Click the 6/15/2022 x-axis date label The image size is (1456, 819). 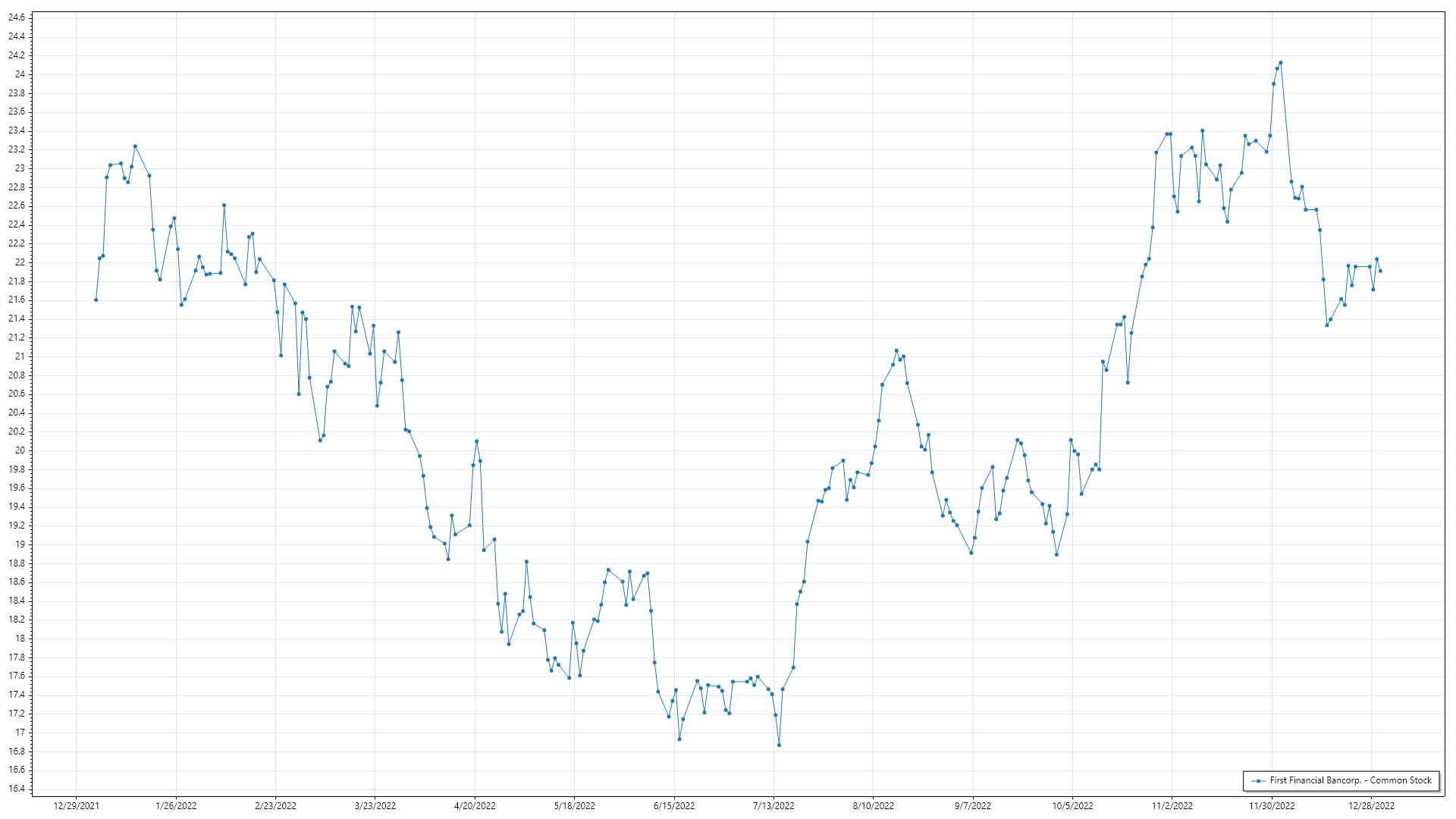(674, 805)
